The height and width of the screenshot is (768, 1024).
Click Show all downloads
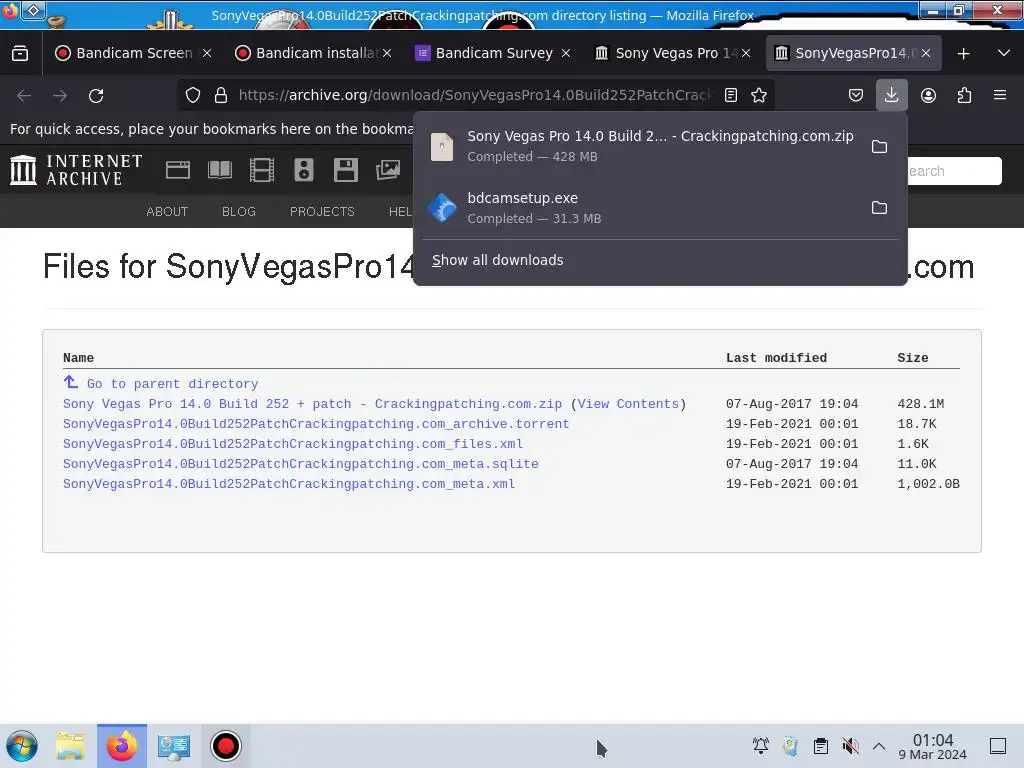click(x=497, y=260)
